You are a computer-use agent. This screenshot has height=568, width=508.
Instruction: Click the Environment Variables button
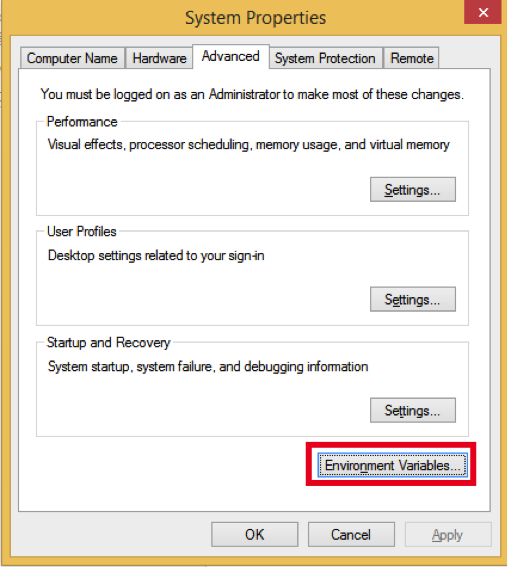click(393, 465)
